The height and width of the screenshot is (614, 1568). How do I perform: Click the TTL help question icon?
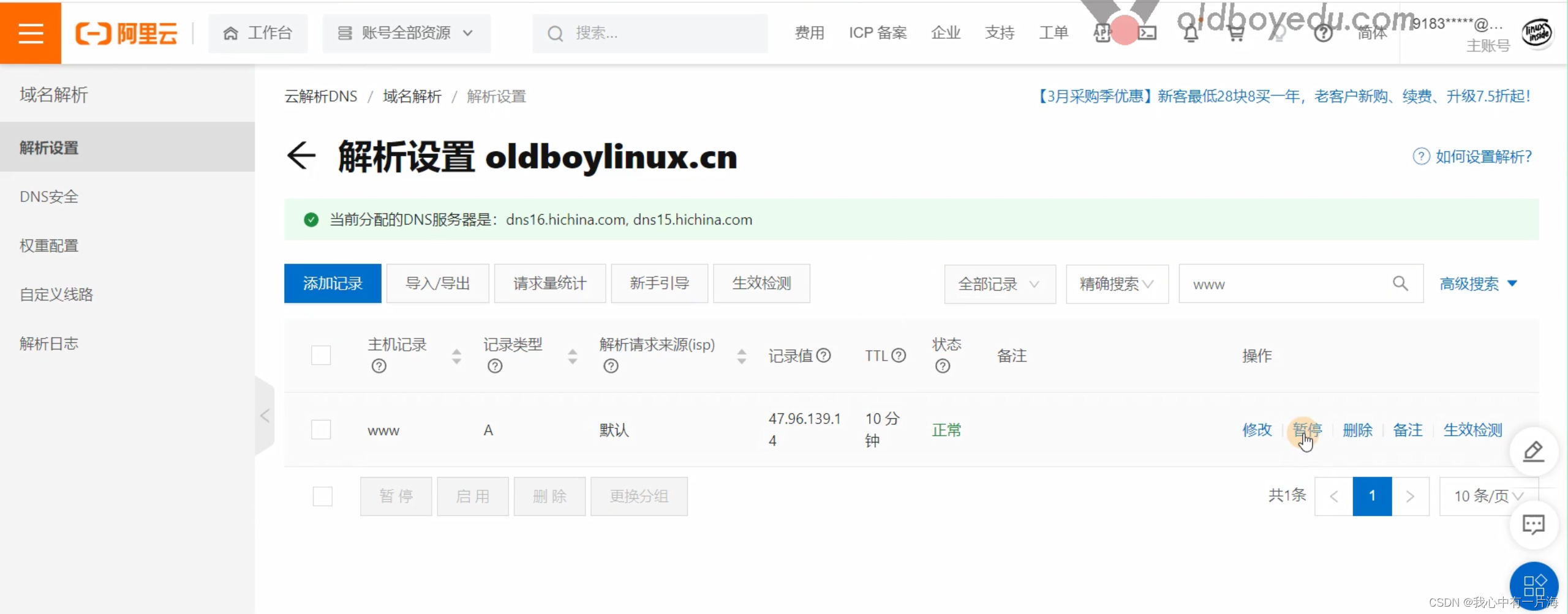pyautogui.click(x=899, y=355)
